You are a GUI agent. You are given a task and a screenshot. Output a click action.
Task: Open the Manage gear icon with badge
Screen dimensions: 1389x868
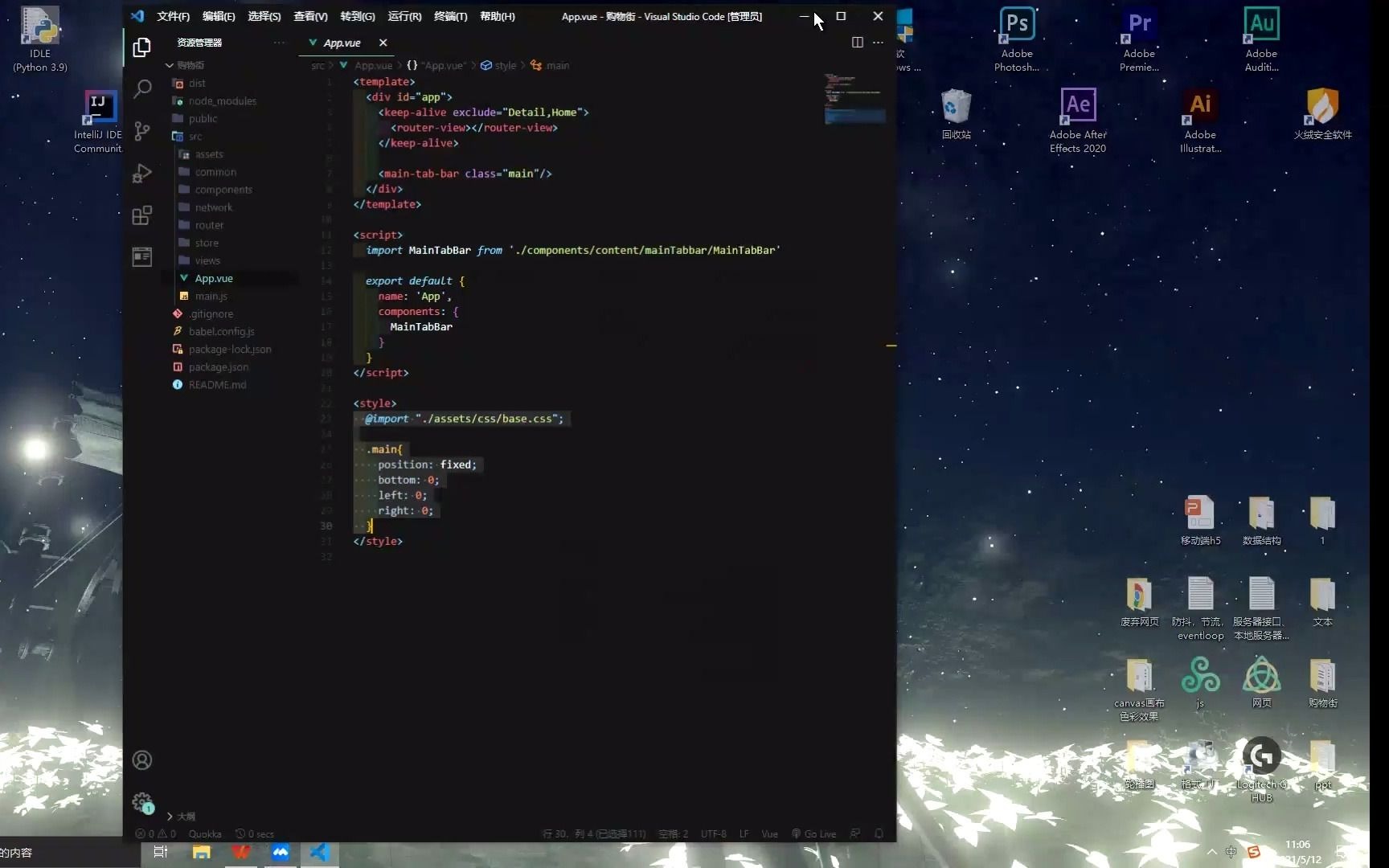(142, 802)
